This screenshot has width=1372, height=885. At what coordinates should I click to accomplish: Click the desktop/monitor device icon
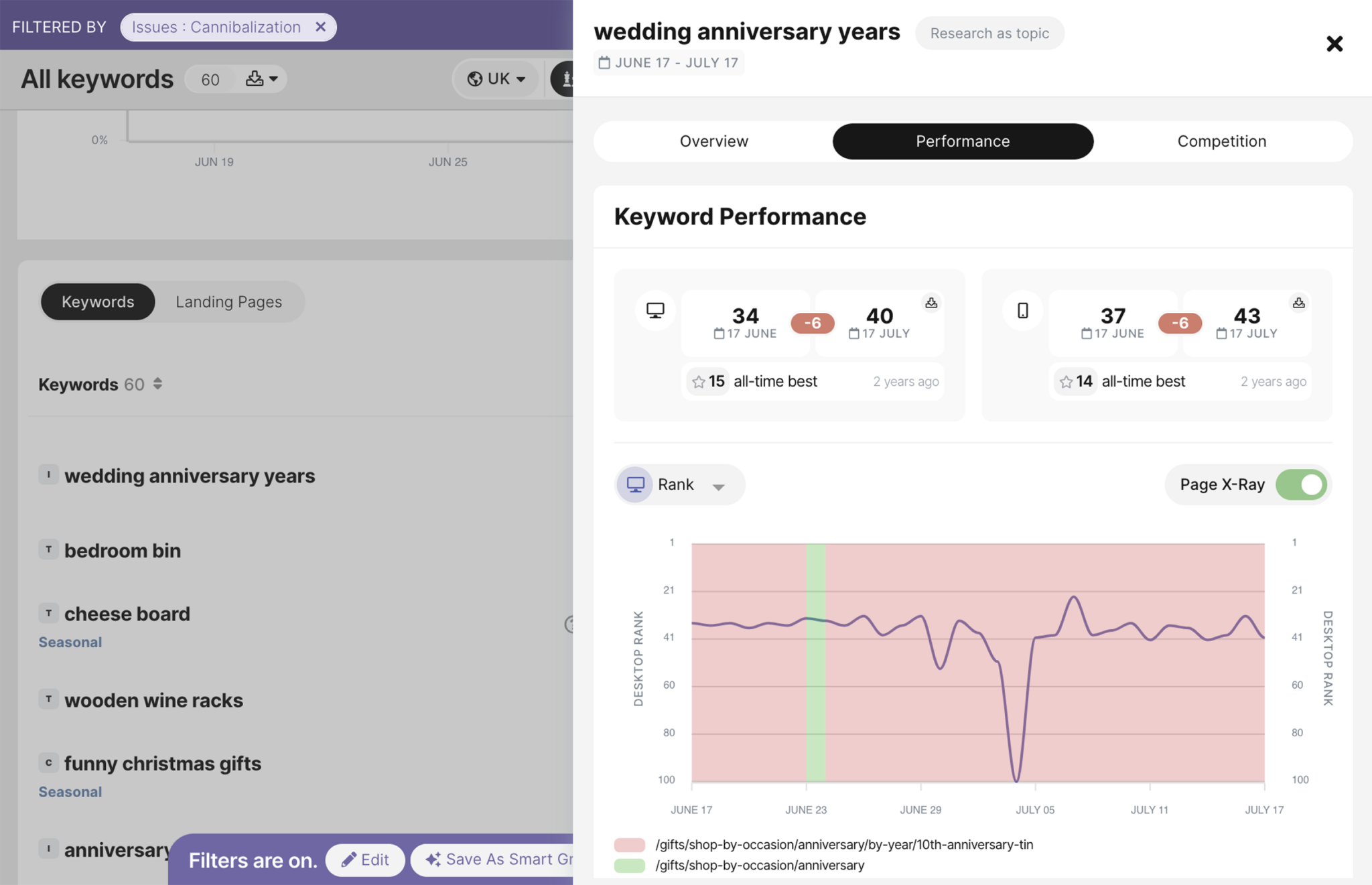tap(635, 485)
